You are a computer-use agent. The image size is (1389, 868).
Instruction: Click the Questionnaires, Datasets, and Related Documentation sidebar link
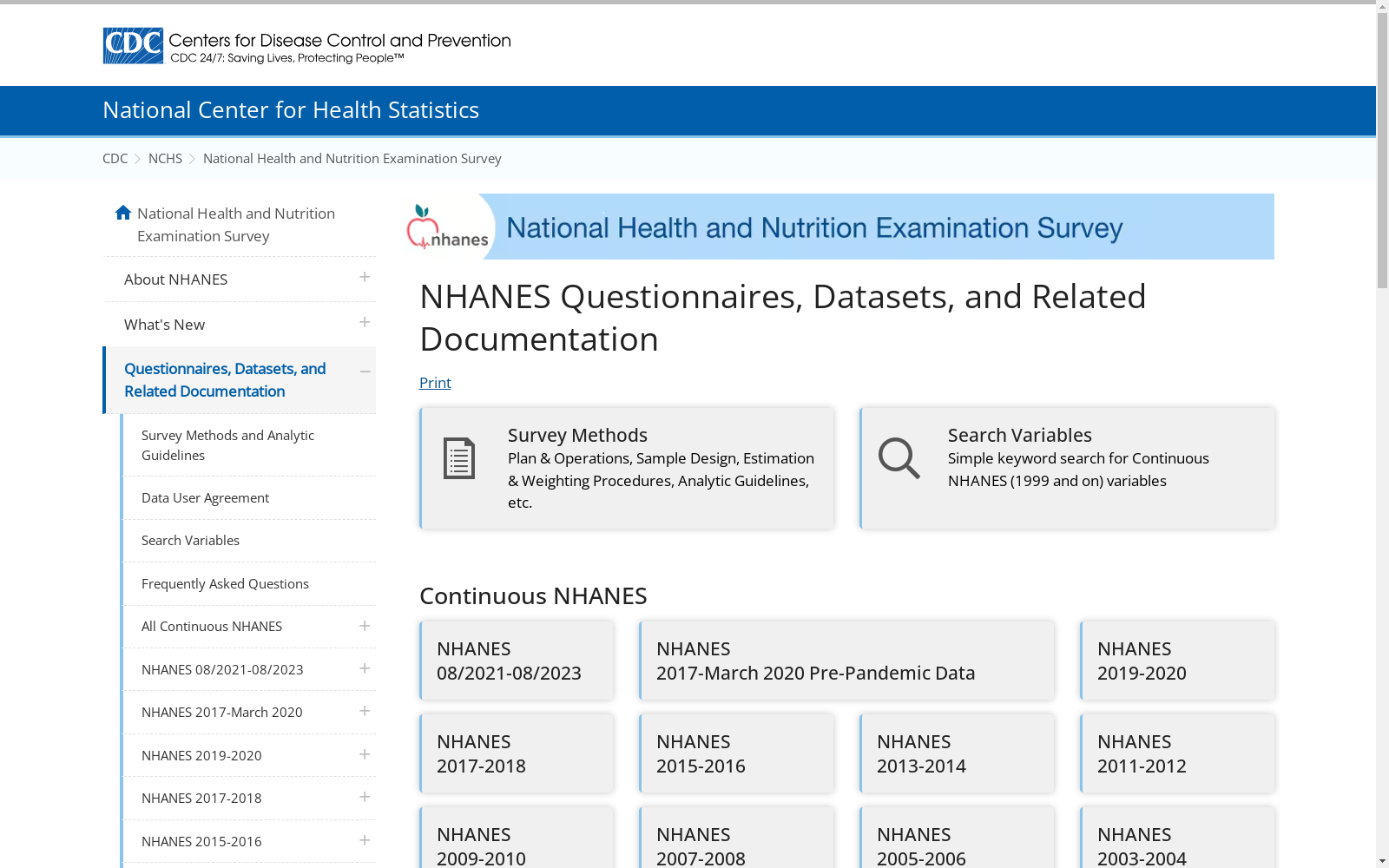pyautogui.click(x=225, y=380)
